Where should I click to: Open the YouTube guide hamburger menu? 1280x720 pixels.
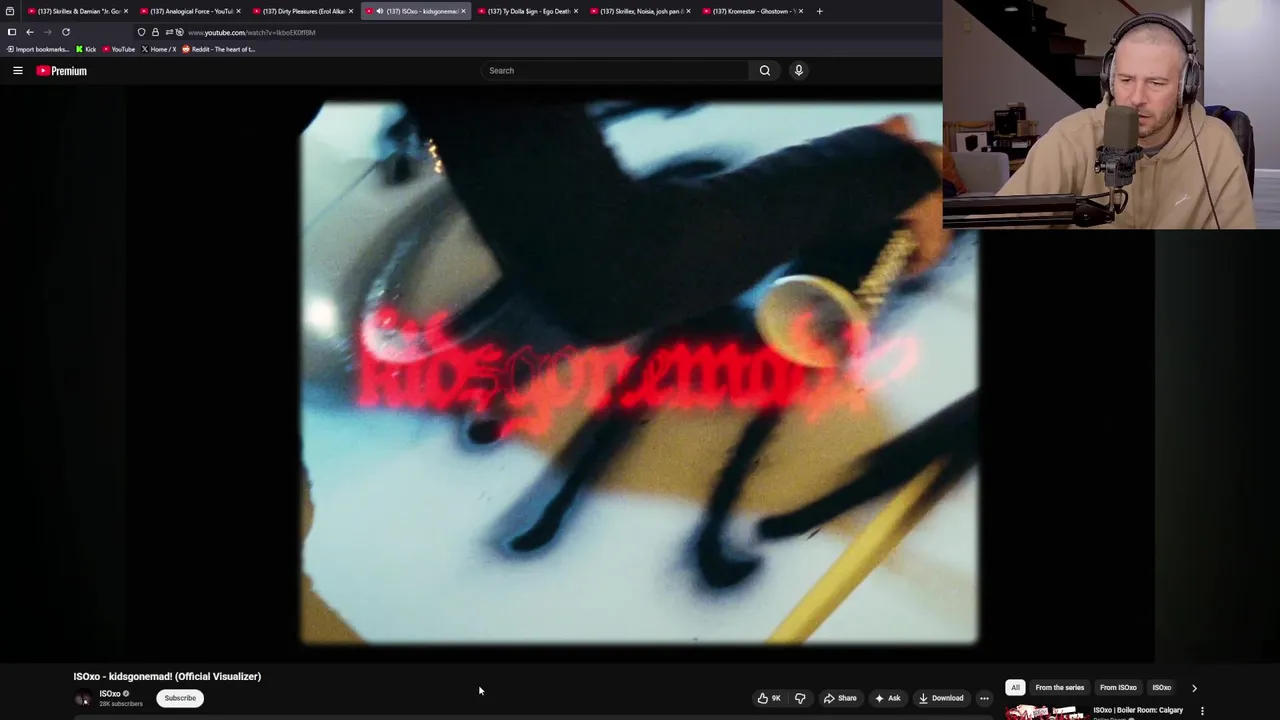point(18,71)
